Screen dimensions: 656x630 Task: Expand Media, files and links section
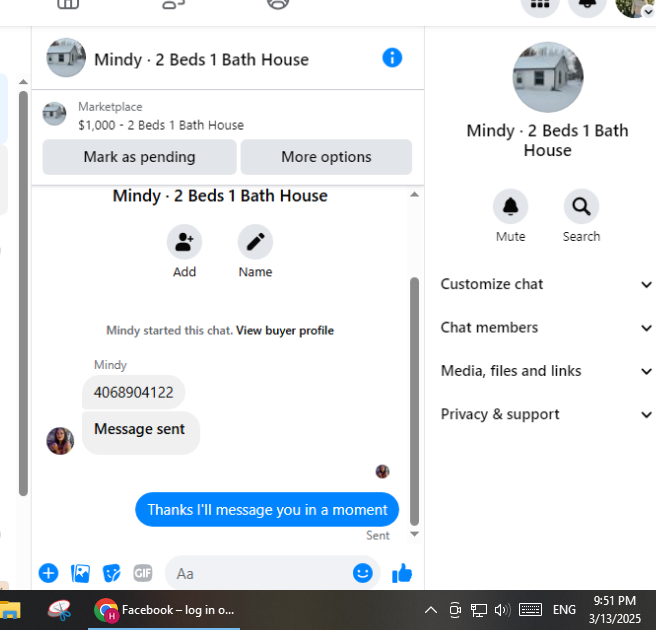(546, 371)
